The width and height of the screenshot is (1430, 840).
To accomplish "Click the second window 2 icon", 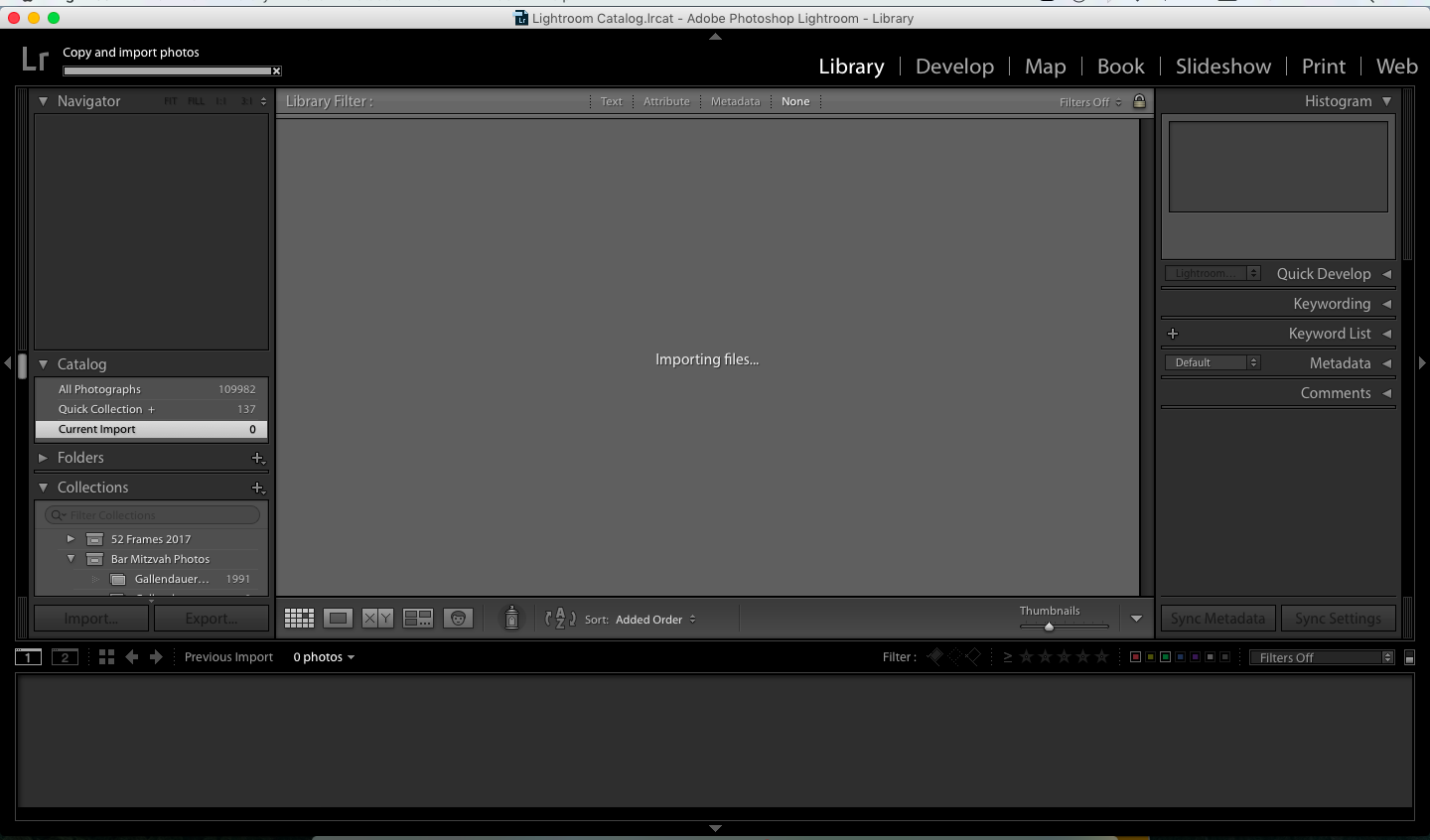I will tap(65, 657).
